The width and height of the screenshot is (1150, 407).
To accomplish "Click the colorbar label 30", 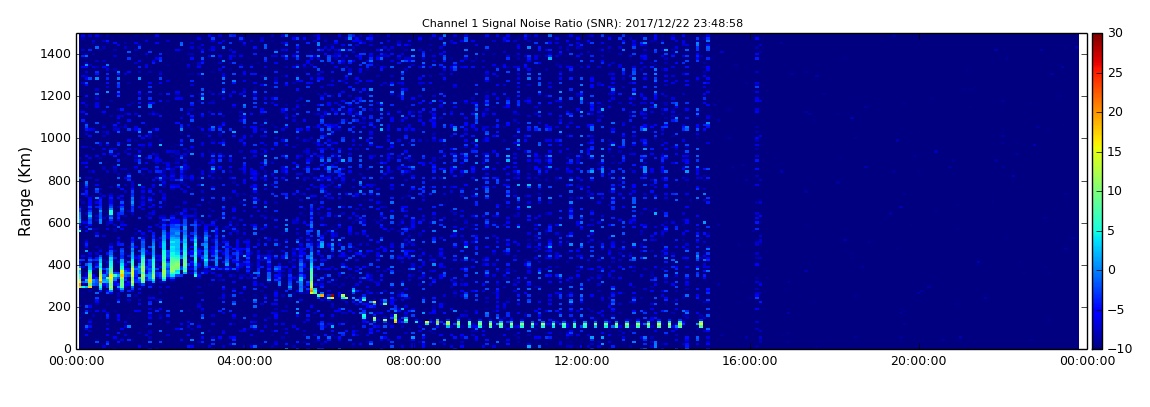I will point(1116,33).
